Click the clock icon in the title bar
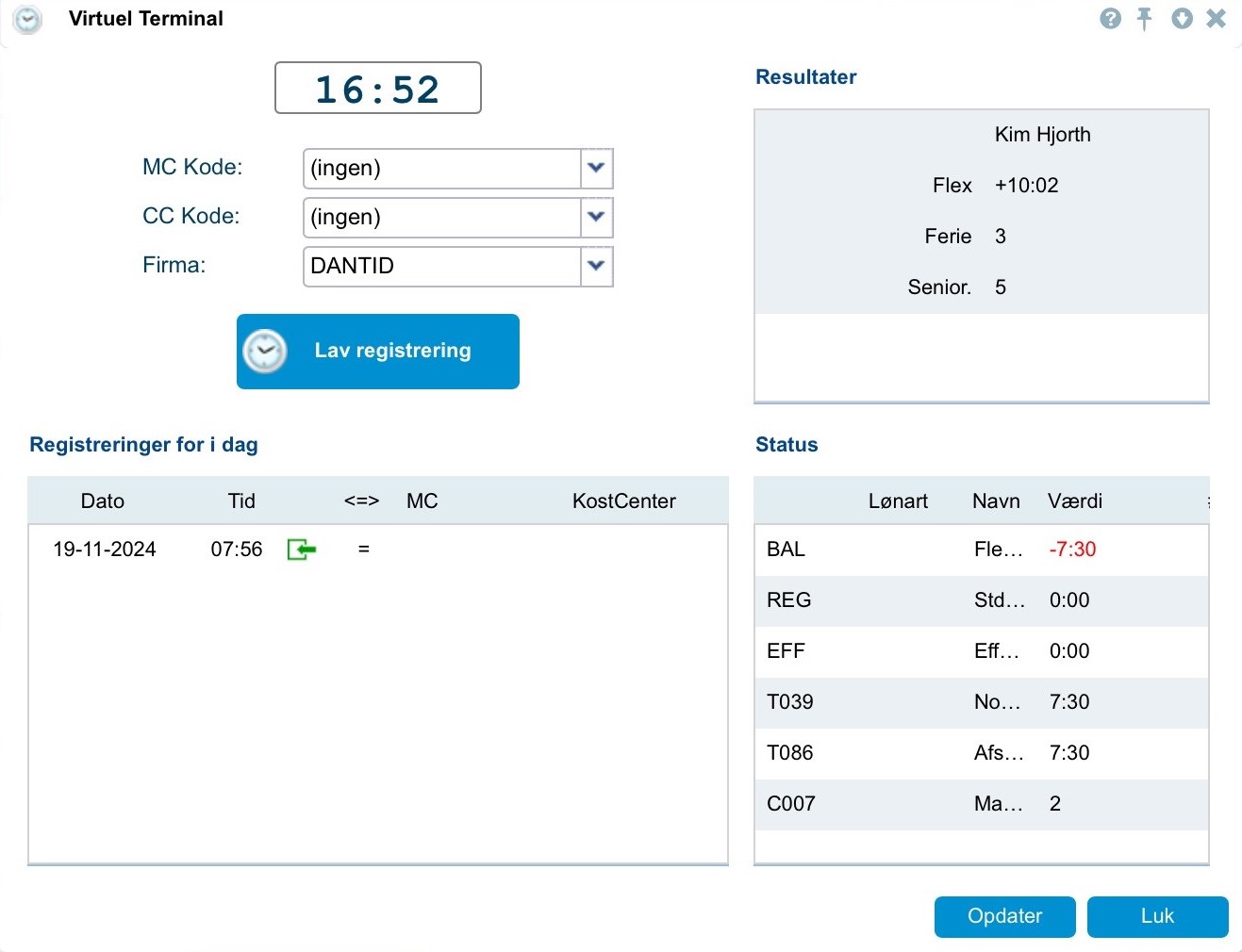1242x952 pixels. click(28, 20)
